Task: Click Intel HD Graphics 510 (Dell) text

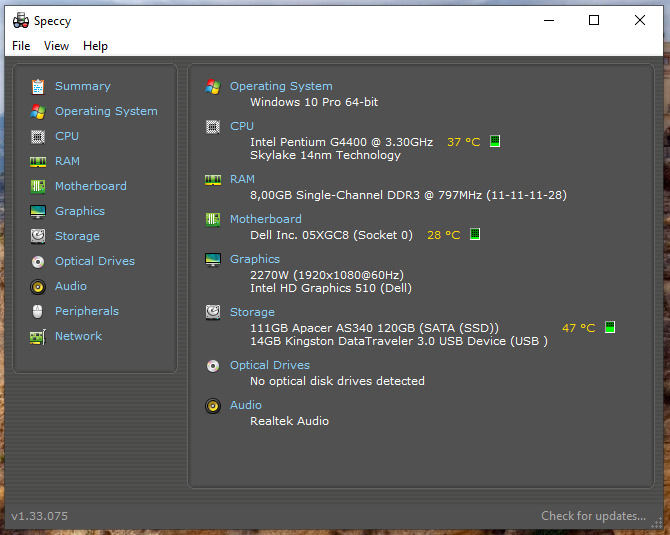Action: point(331,288)
